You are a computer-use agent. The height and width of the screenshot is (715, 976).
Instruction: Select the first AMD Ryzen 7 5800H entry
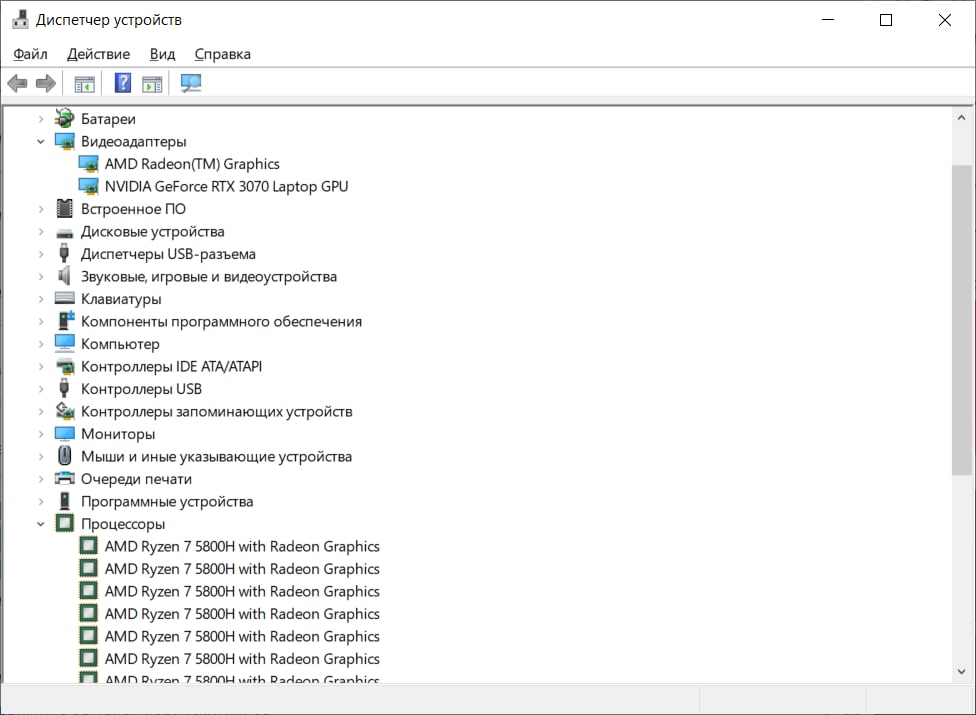(x=242, y=546)
